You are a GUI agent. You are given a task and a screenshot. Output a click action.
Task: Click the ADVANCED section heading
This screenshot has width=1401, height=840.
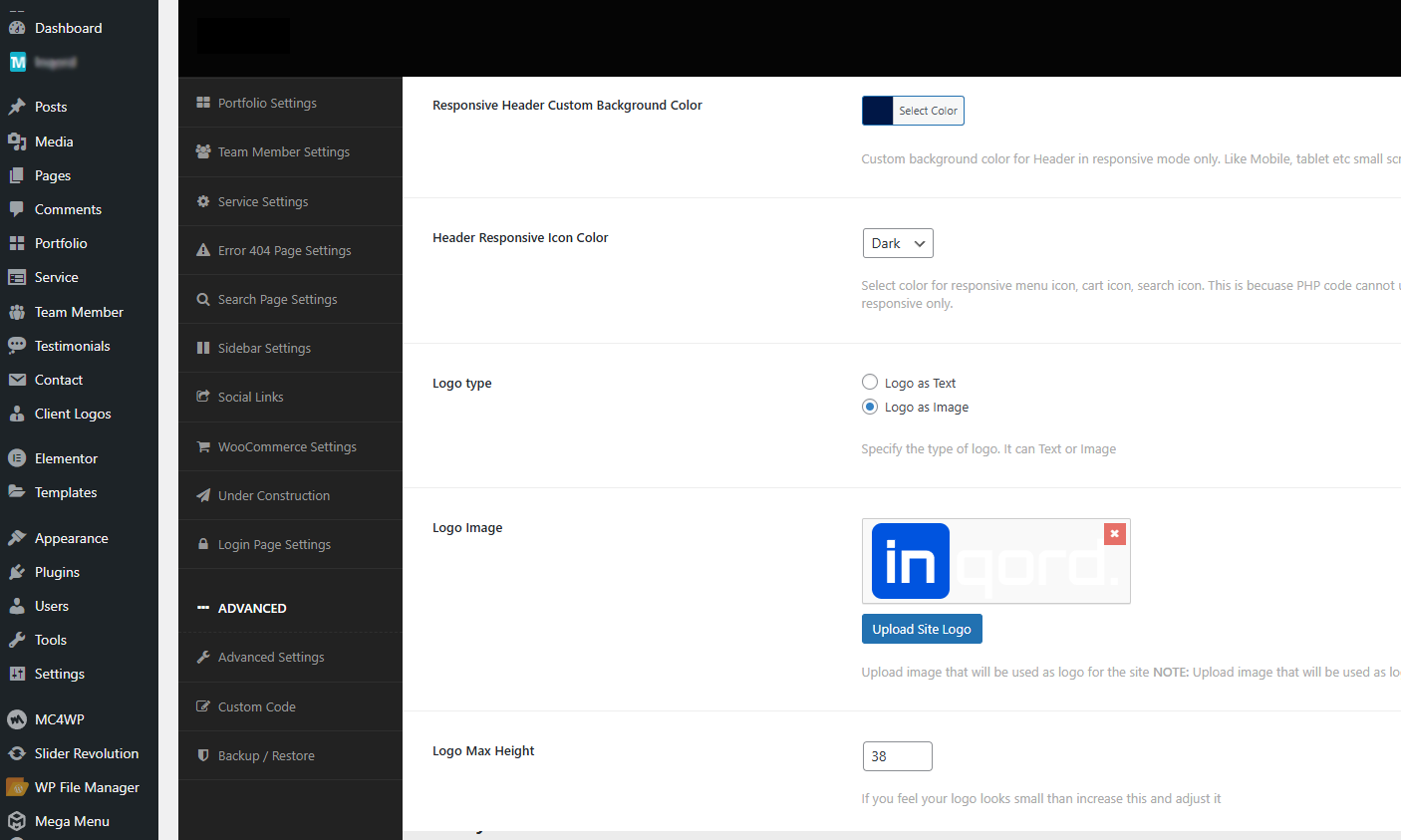pos(252,608)
